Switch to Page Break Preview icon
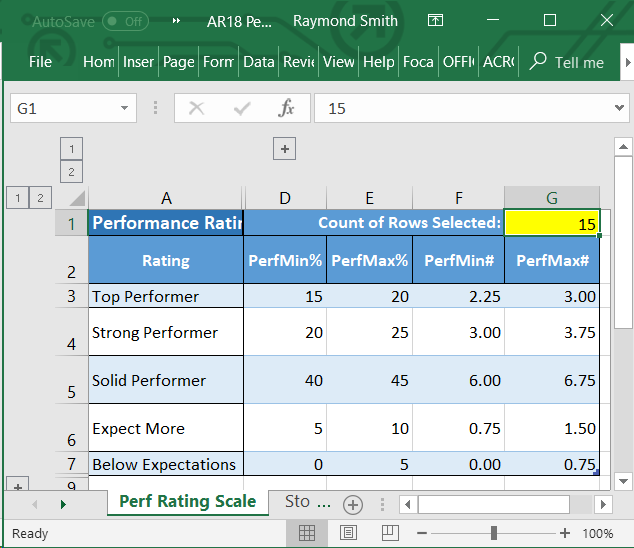The image size is (634, 548). 390,533
